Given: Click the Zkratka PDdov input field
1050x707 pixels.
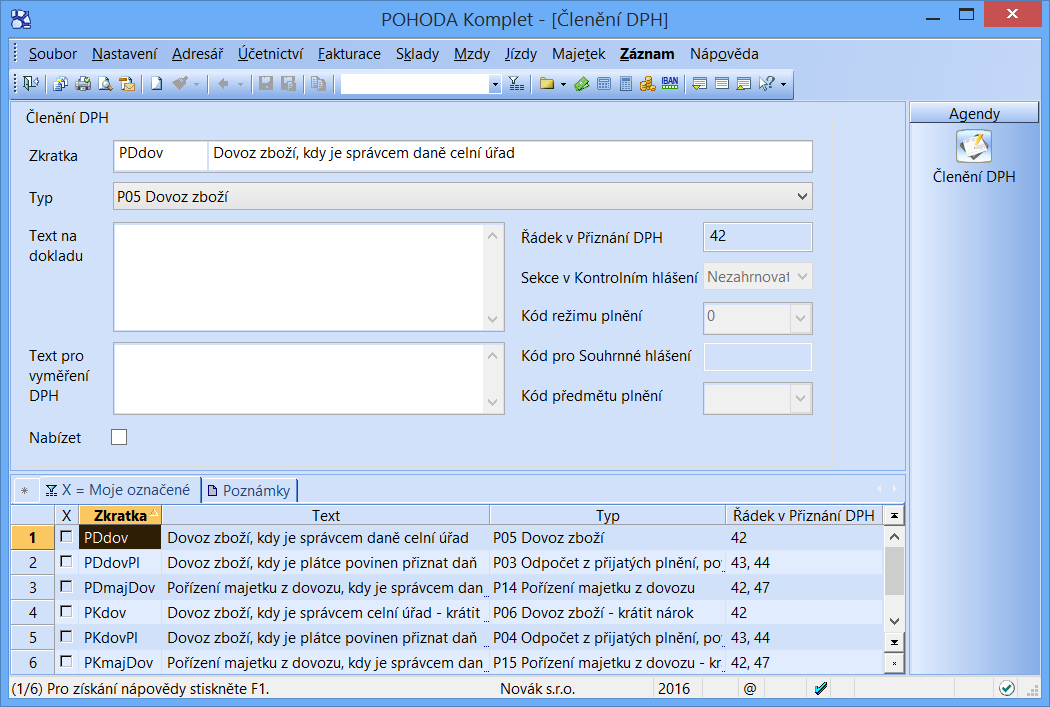Looking at the screenshot, I should click(161, 155).
